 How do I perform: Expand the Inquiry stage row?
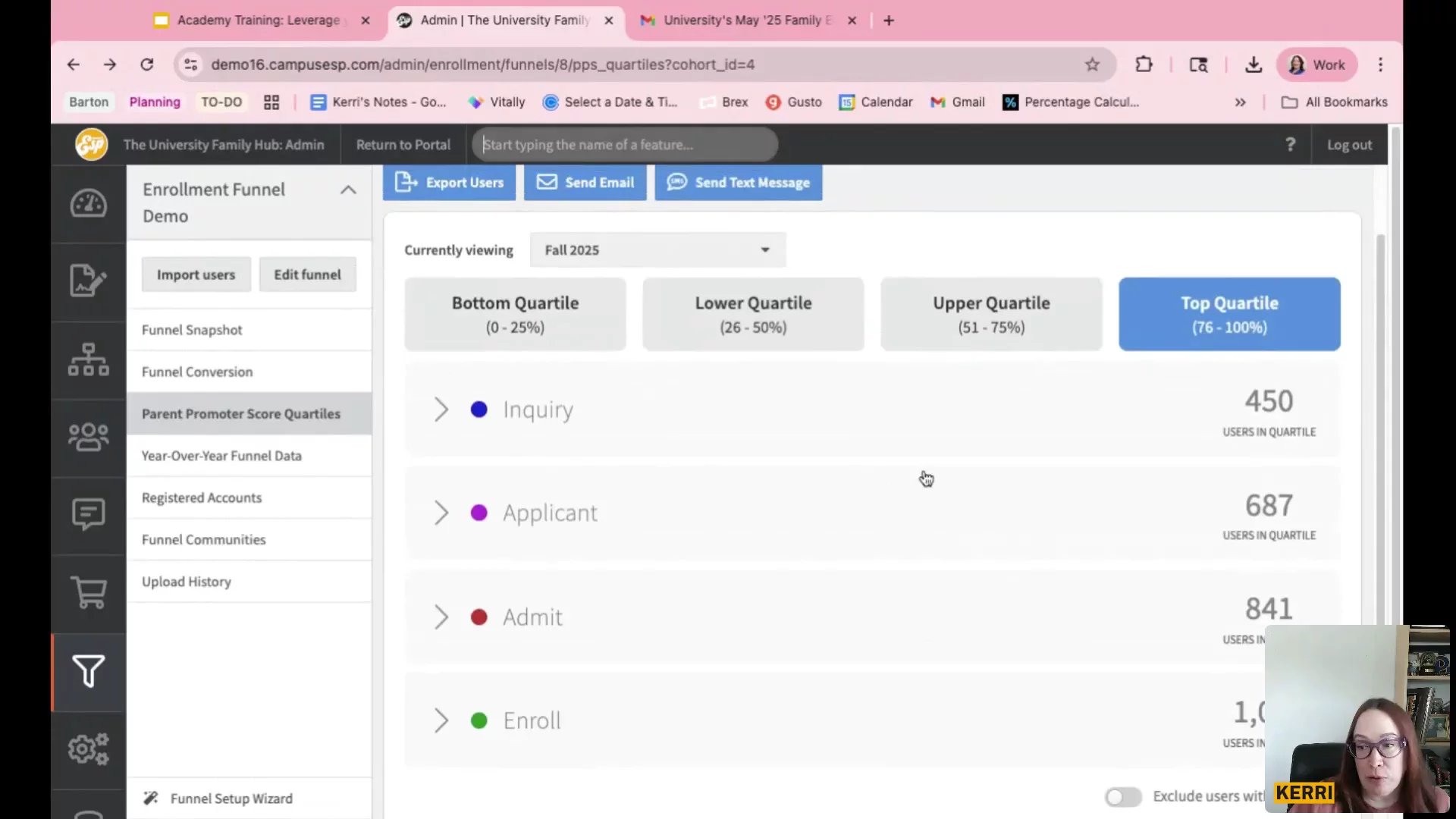[x=441, y=409]
